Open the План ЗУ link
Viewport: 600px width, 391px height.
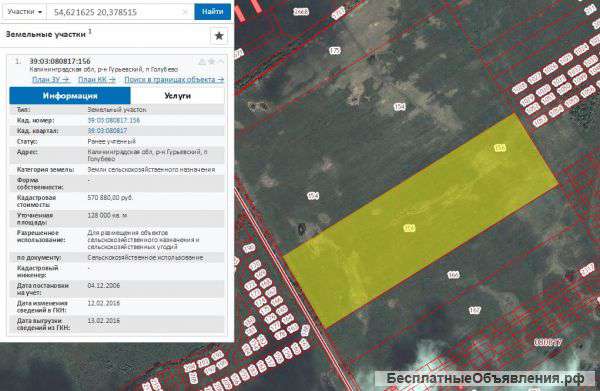coord(51,80)
